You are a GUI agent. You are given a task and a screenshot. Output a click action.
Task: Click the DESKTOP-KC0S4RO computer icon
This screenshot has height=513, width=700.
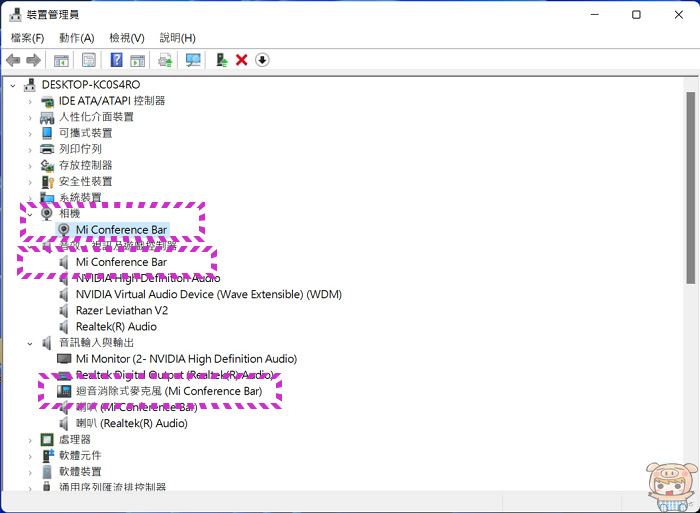(x=30, y=84)
